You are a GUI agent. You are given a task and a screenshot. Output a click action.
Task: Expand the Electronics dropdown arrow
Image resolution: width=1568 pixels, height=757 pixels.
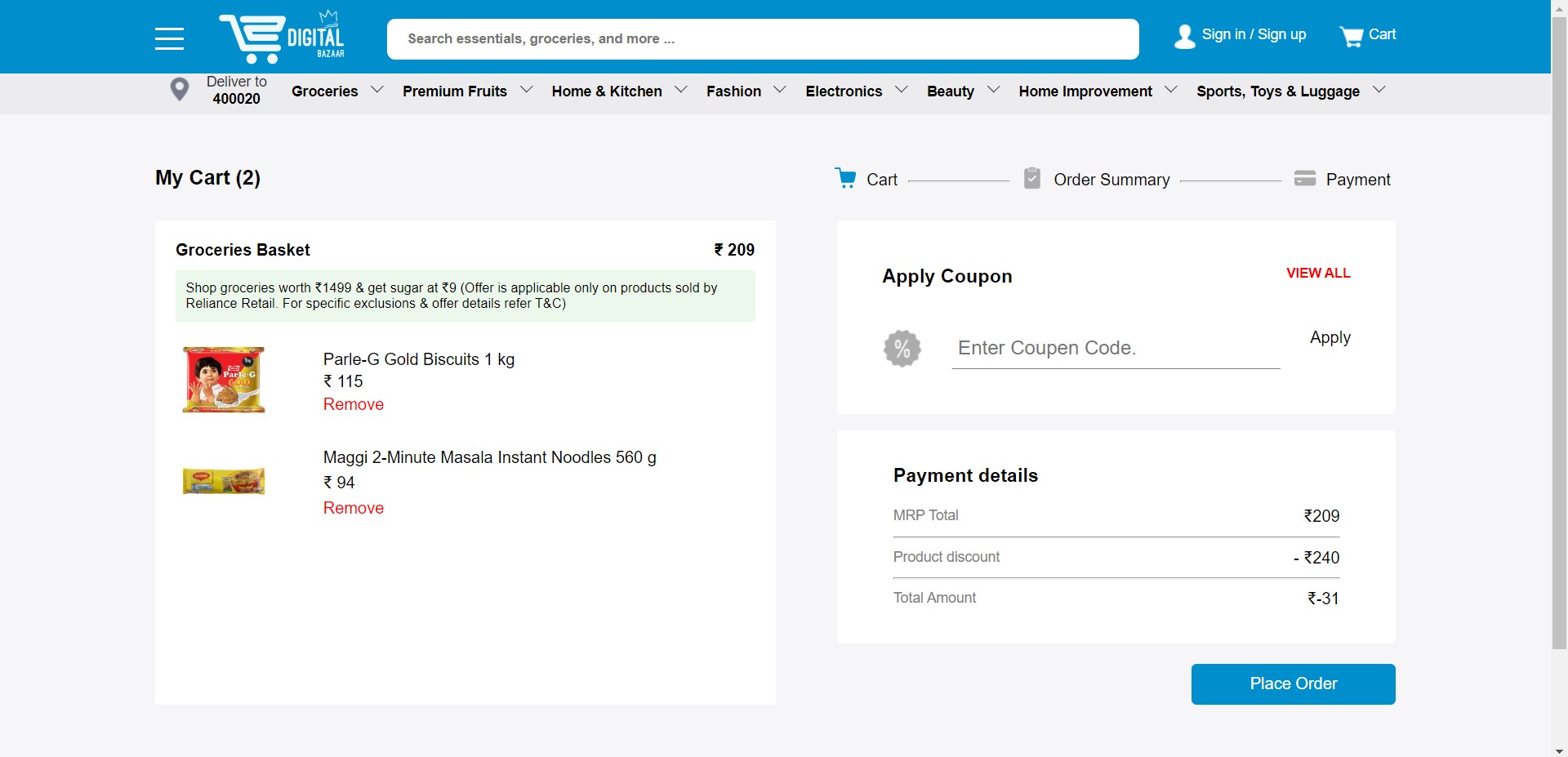[902, 90]
